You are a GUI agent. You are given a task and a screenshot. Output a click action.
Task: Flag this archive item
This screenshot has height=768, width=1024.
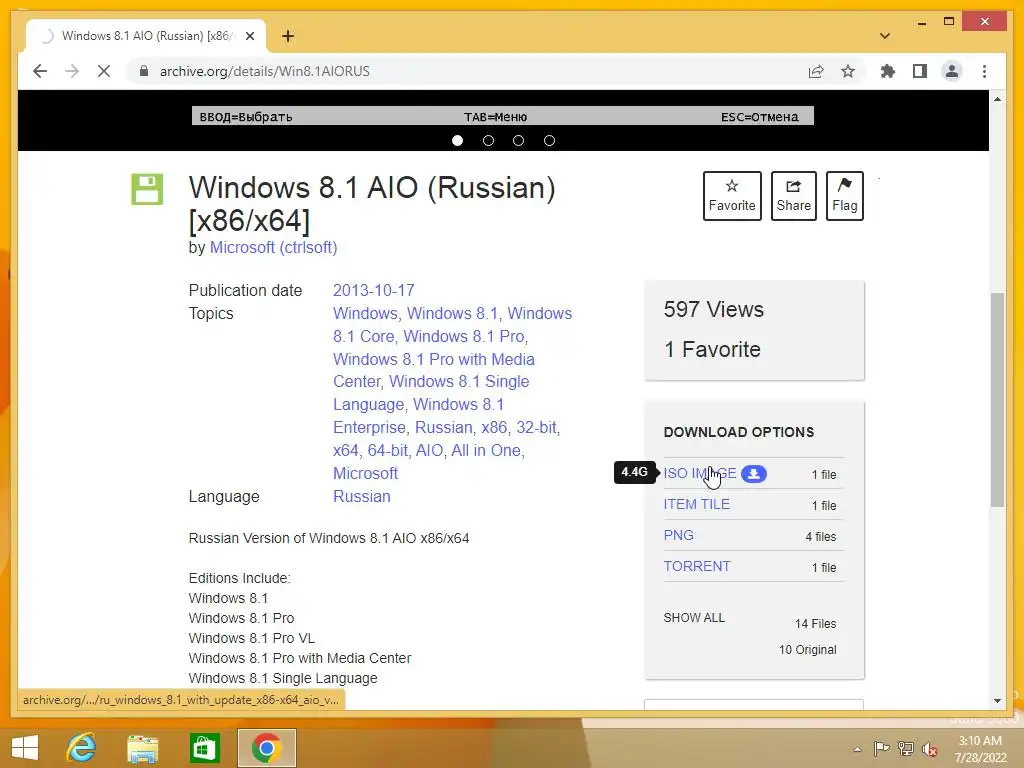click(844, 196)
